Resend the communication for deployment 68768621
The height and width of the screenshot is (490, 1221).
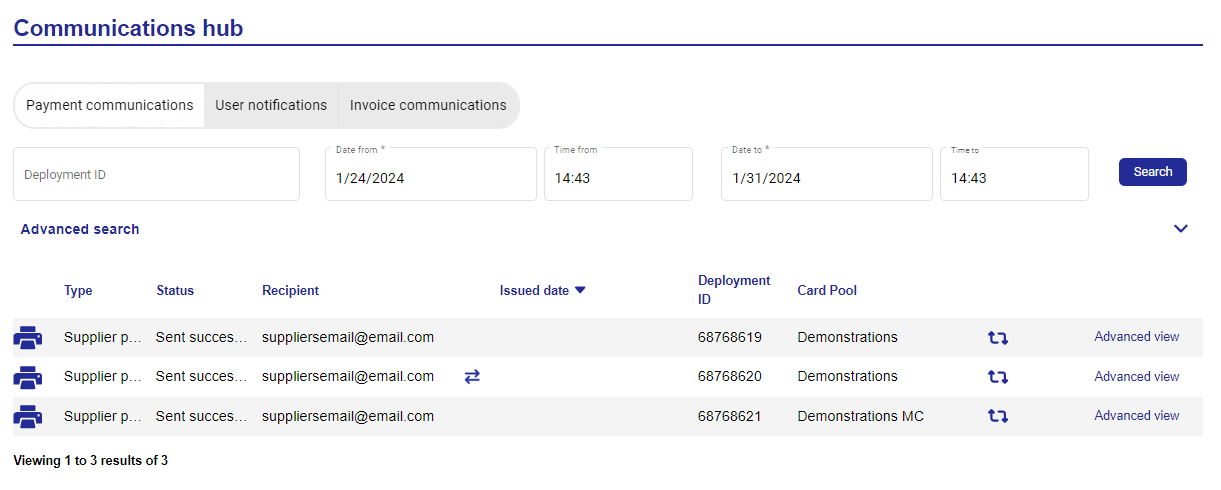click(x=998, y=416)
